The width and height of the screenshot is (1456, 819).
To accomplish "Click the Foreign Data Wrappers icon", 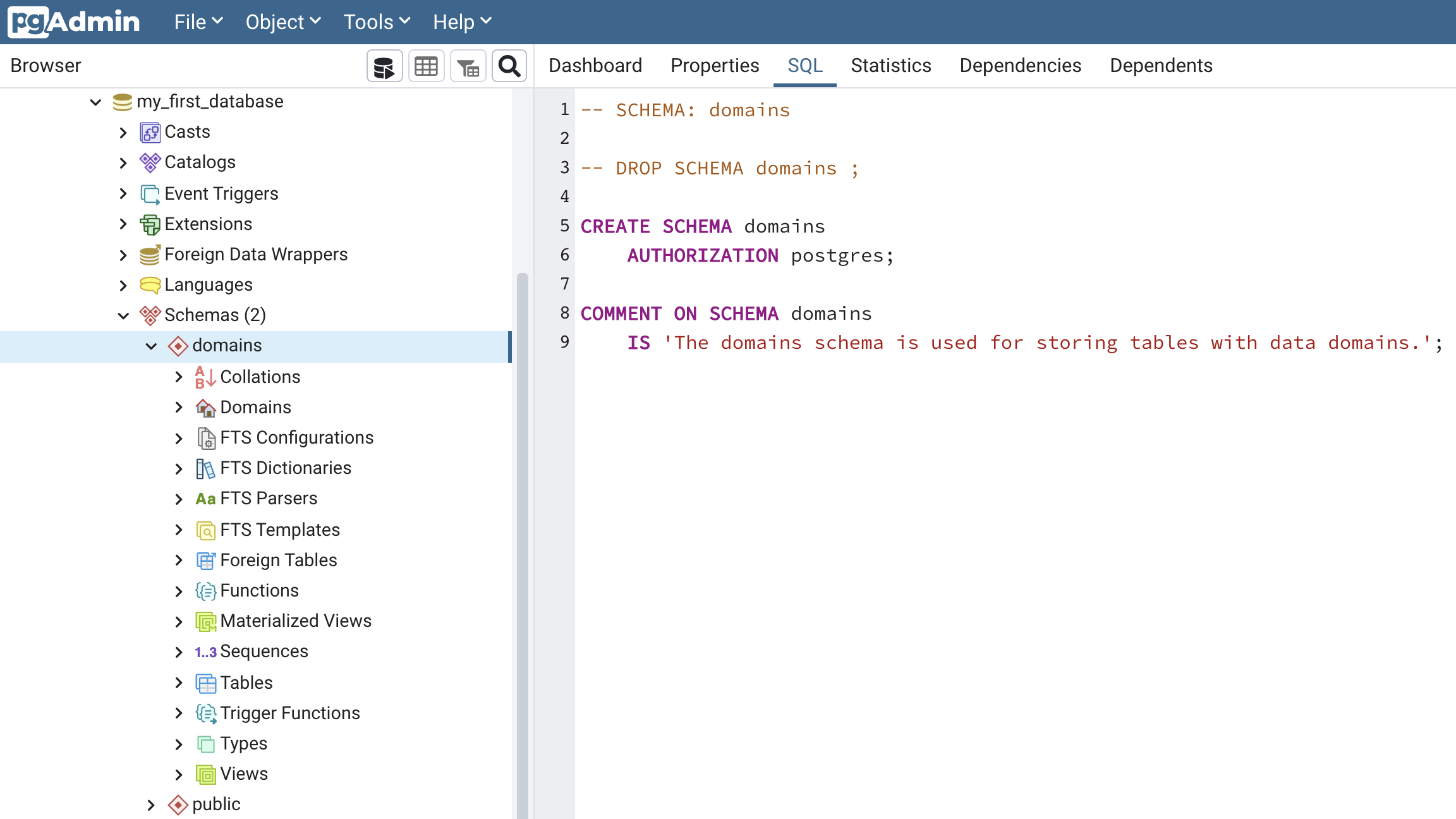I will pos(150,255).
